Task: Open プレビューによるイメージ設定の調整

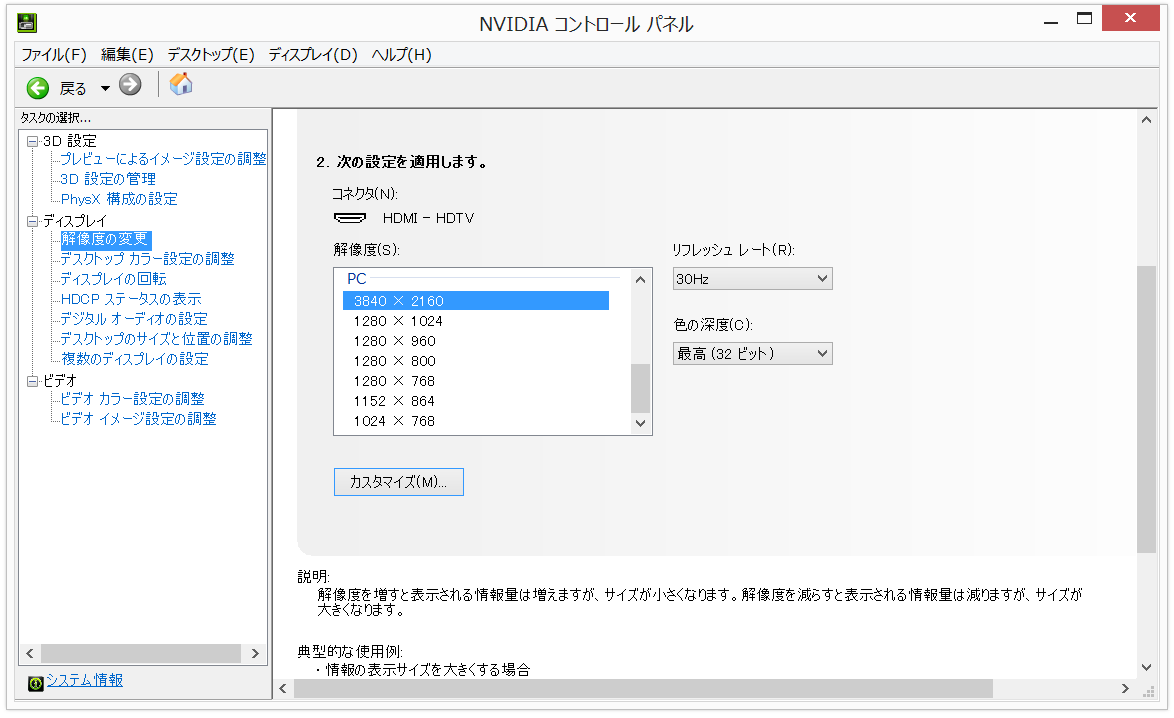Action: [163, 159]
